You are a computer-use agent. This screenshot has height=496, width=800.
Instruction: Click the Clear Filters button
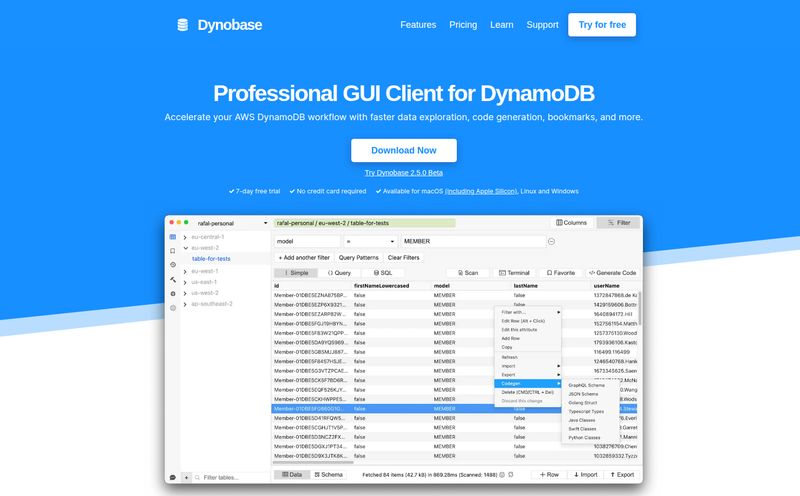click(x=404, y=258)
